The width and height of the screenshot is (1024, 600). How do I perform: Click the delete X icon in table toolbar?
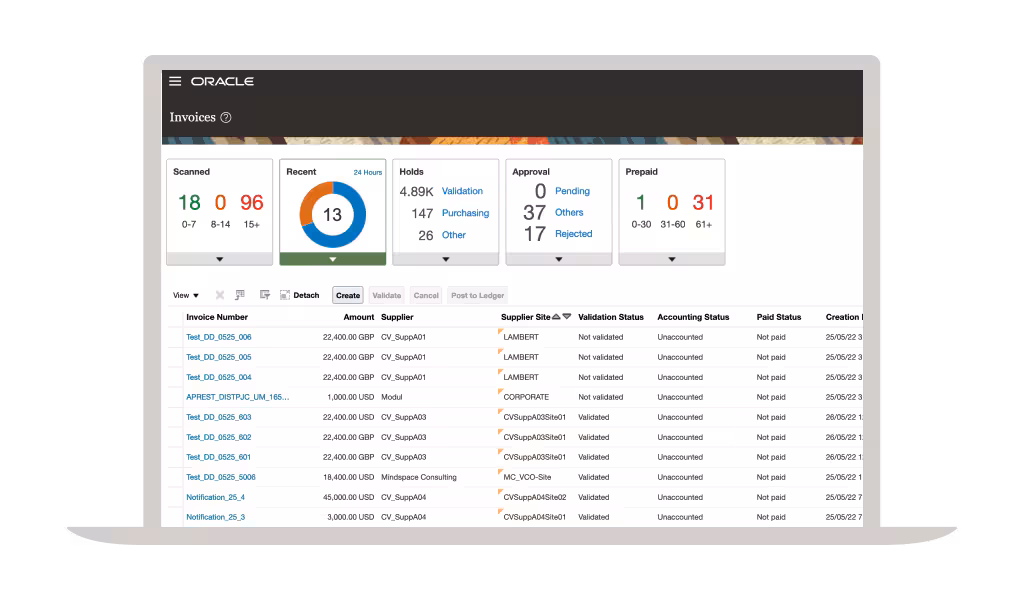click(220, 295)
